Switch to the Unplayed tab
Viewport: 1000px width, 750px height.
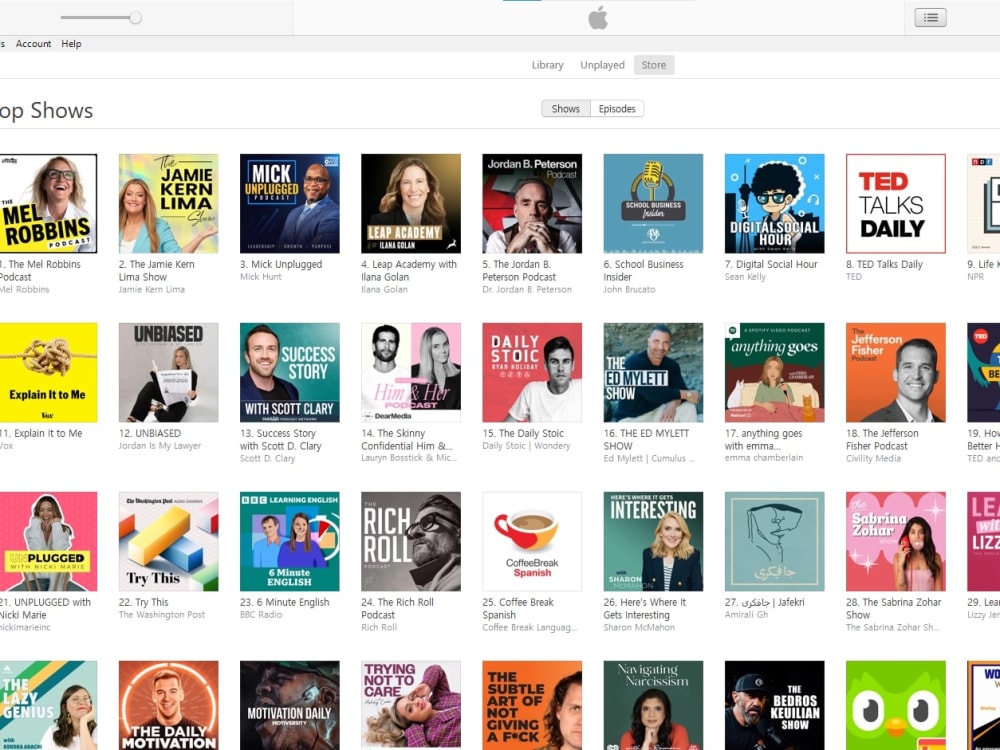(602, 65)
